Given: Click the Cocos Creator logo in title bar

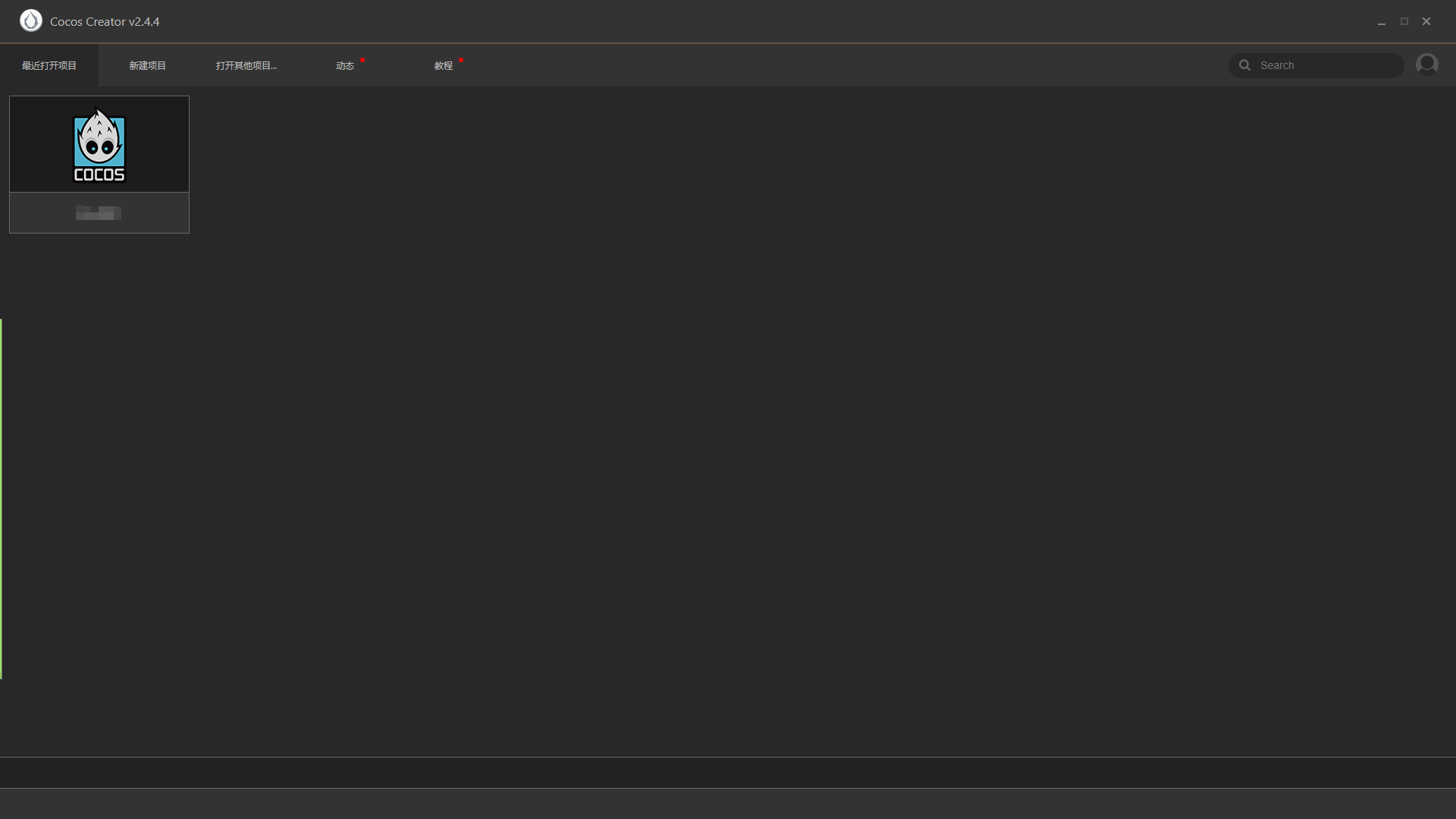Looking at the screenshot, I should tap(30, 20).
